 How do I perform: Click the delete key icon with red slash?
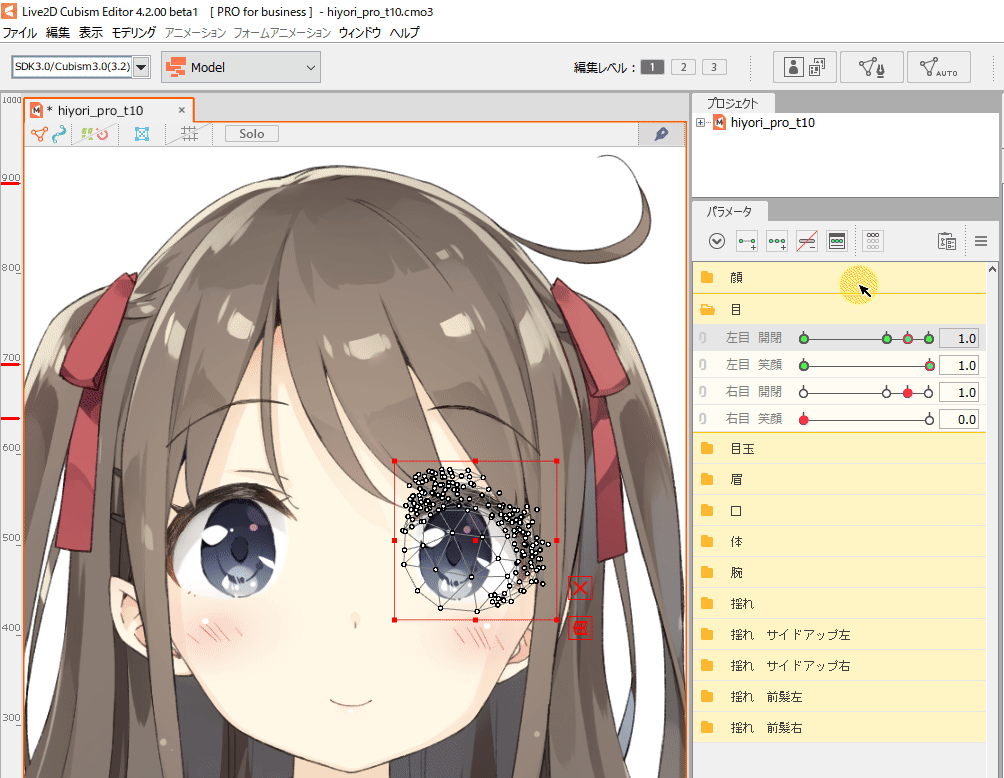tap(807, 241)
